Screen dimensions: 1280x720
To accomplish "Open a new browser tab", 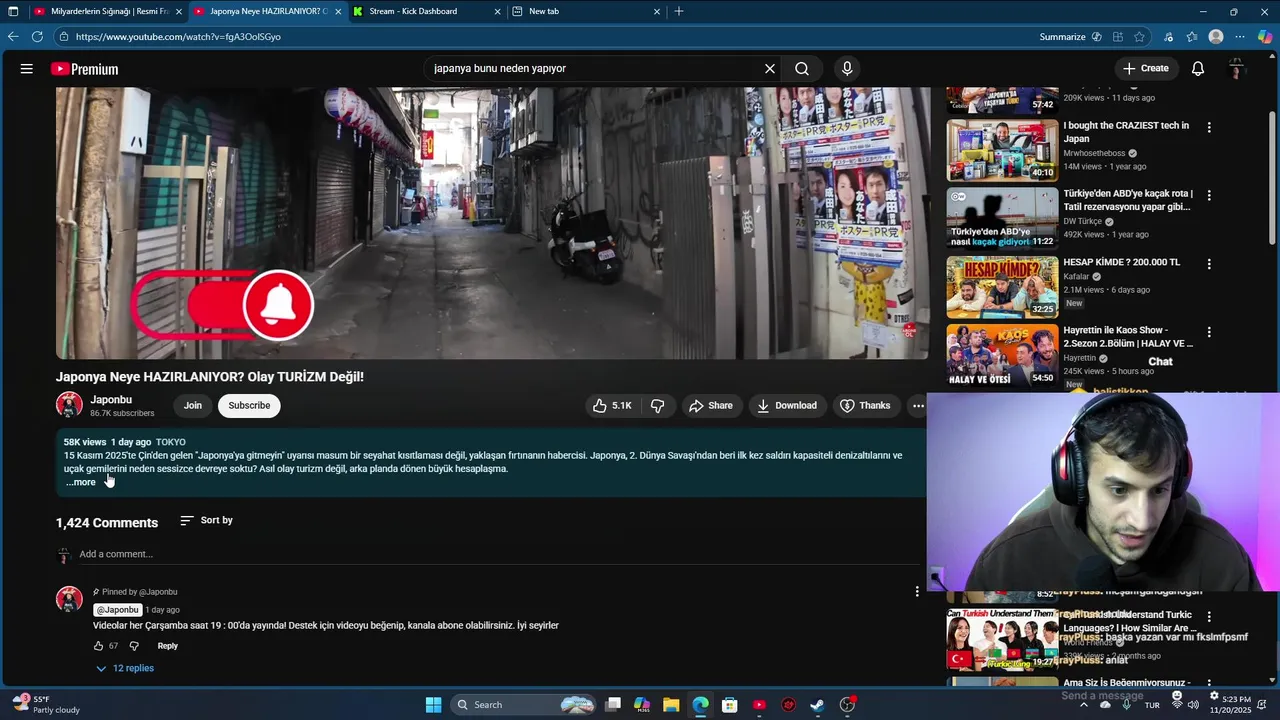I will 679,11.
